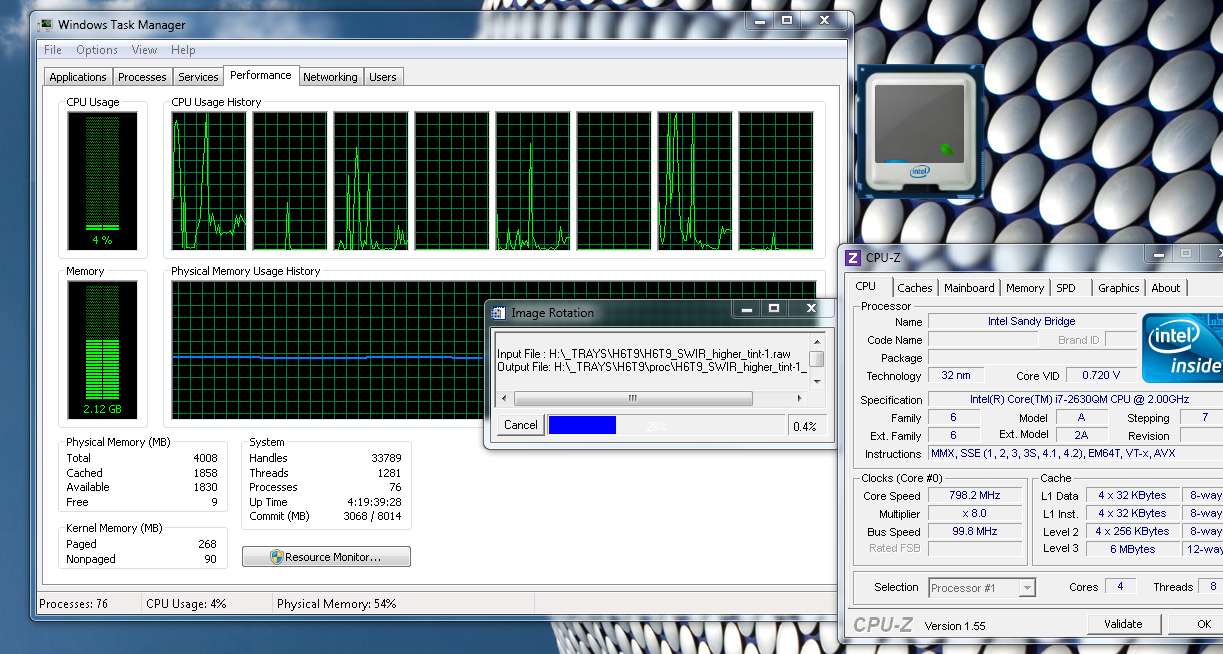This screenshot has width=1223, height=654.
Task: Open the CPU tab in CPU-Z
Action: point(866,286)
